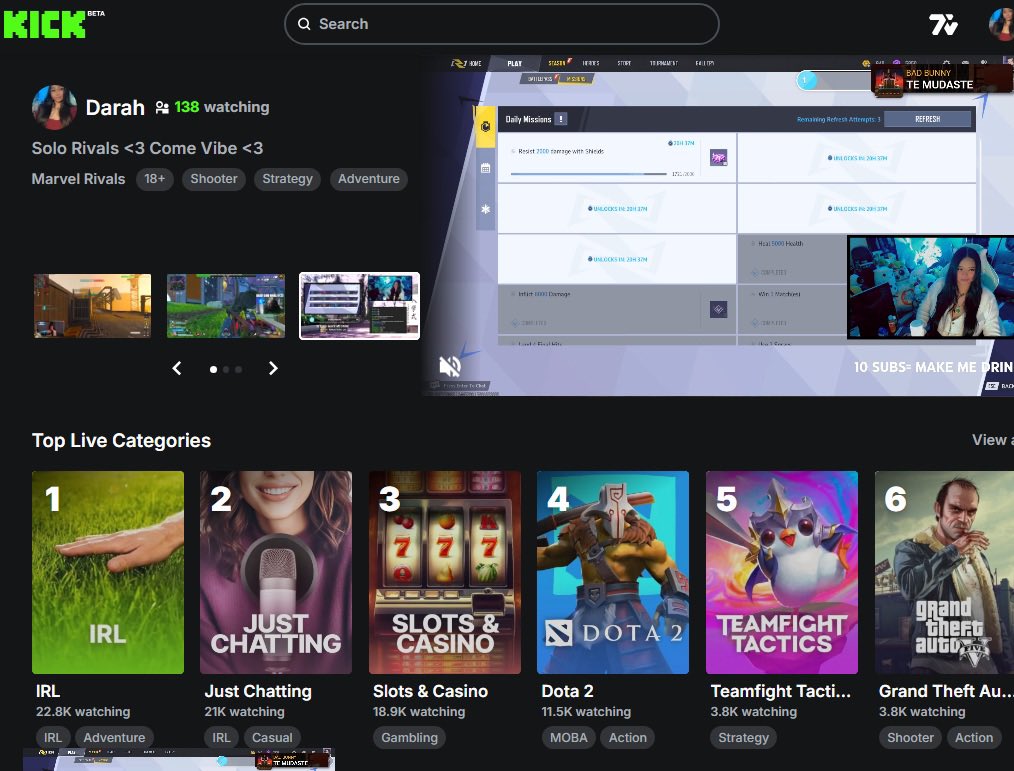Click the IRL category title text
The height and width of the screenshot is (771, 1014).
(x=48, y=691)
